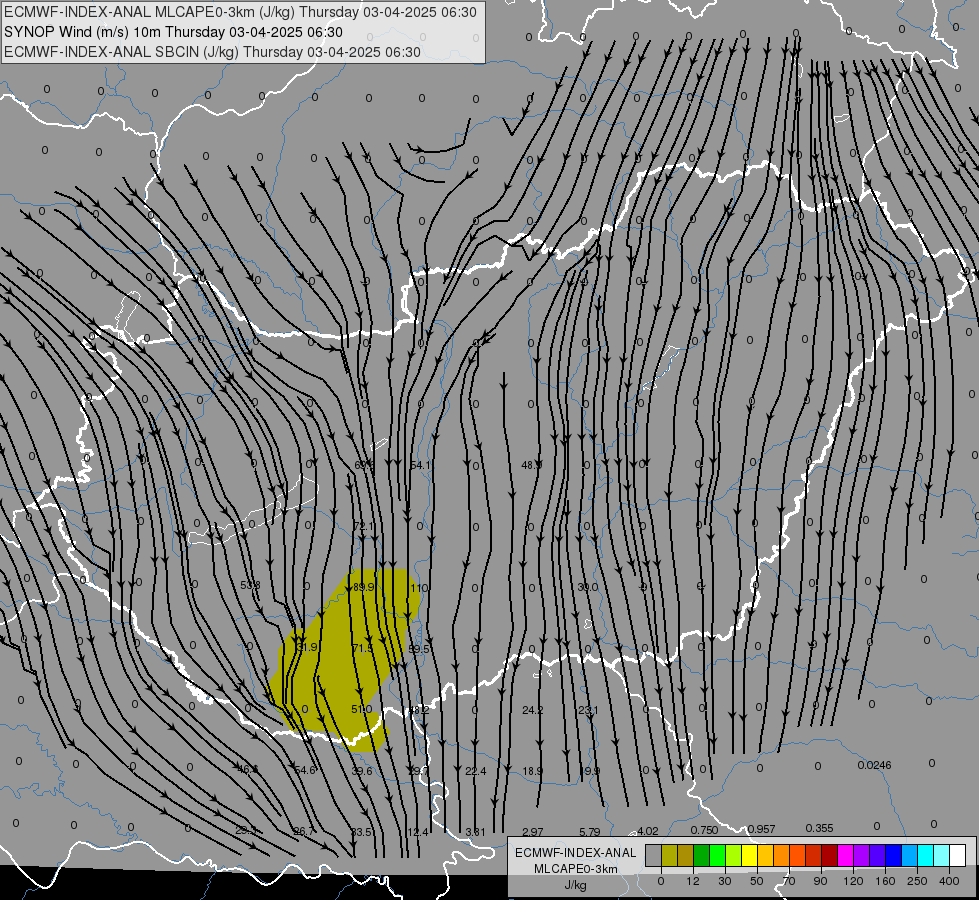Click the map value 18.9
Viewport: 979px width, 900px height.
click(533, 771)
